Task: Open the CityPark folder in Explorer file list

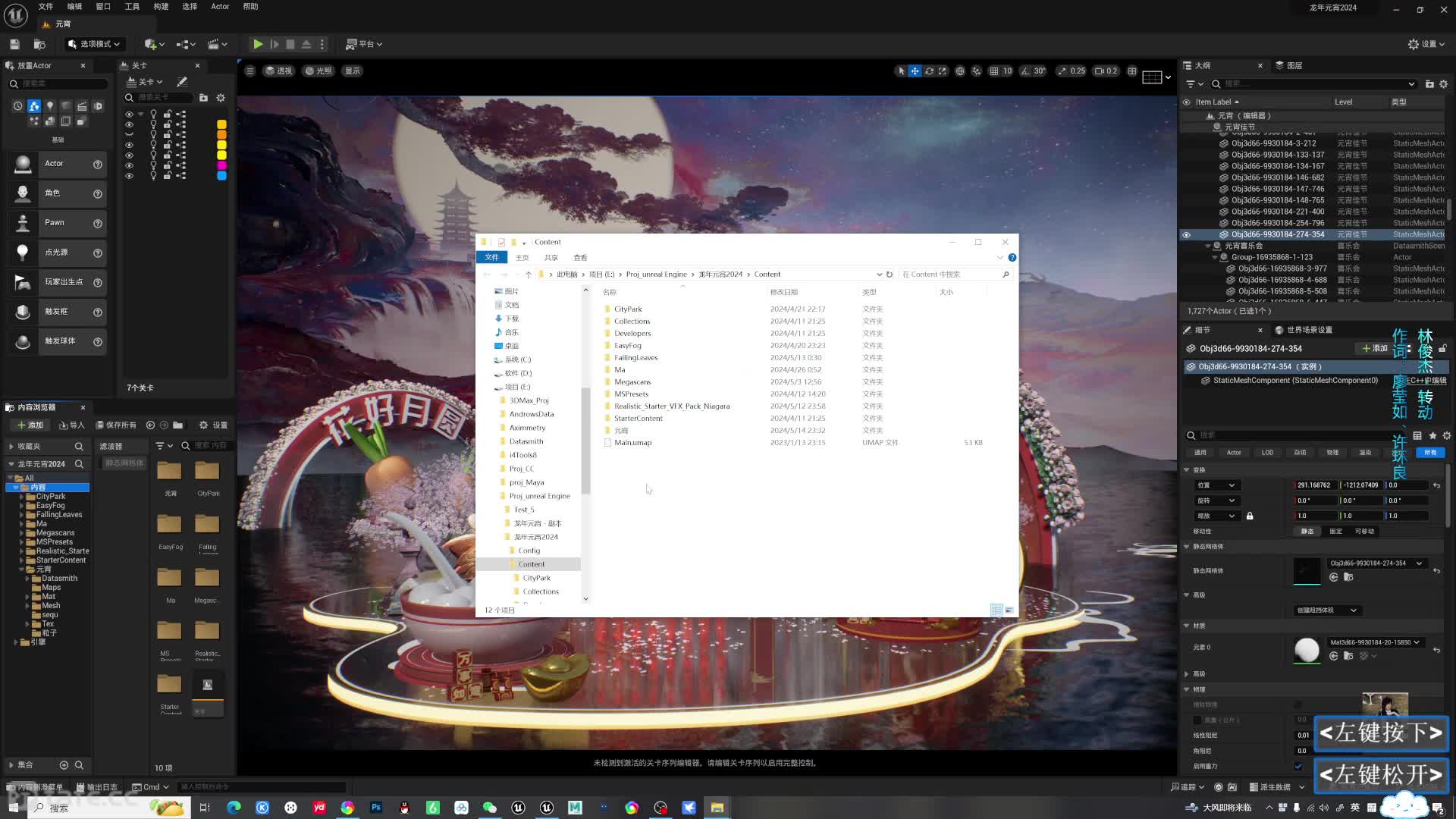Action: point(628,309)
